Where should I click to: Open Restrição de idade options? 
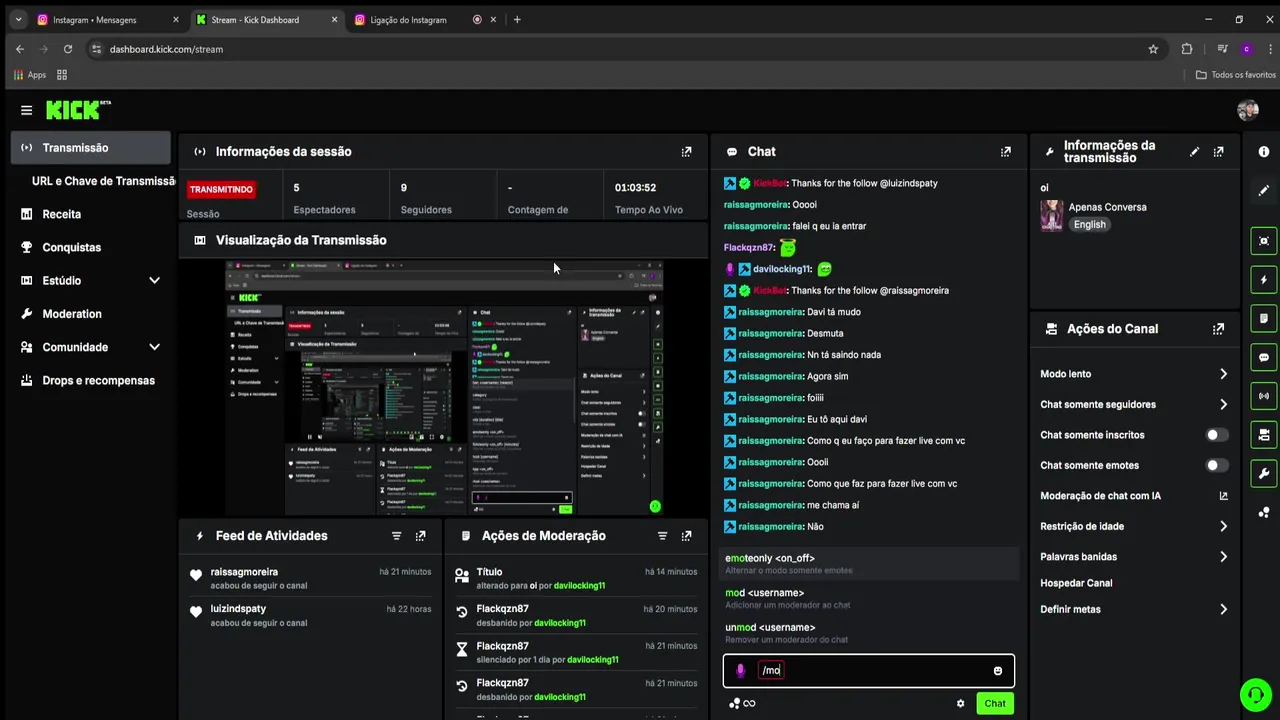pyautogui.click(x=1134, y=527)
